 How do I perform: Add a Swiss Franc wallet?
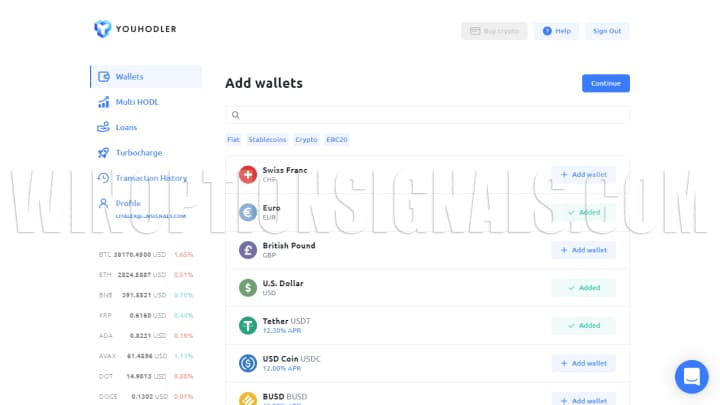[583, 175]
